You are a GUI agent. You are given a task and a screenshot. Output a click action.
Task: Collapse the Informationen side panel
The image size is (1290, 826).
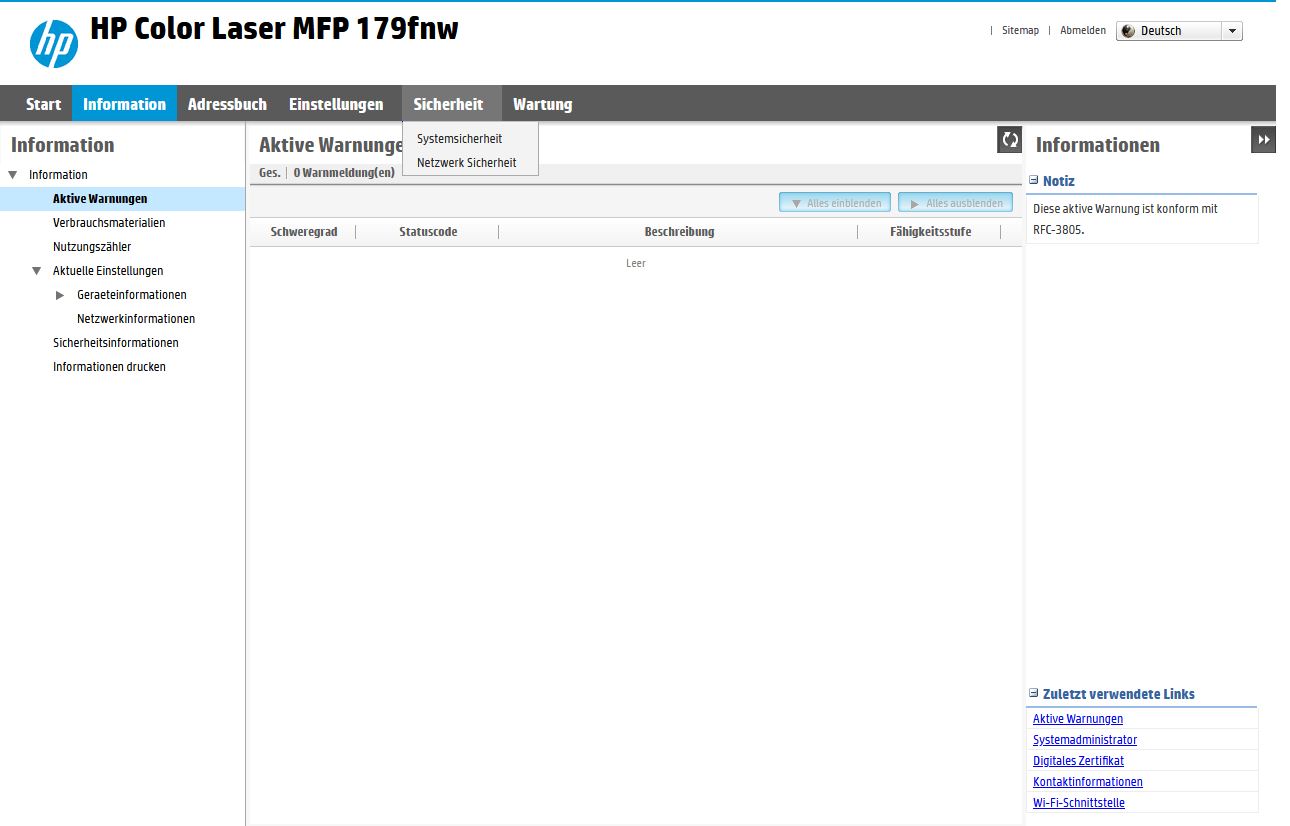[1264, 140]
